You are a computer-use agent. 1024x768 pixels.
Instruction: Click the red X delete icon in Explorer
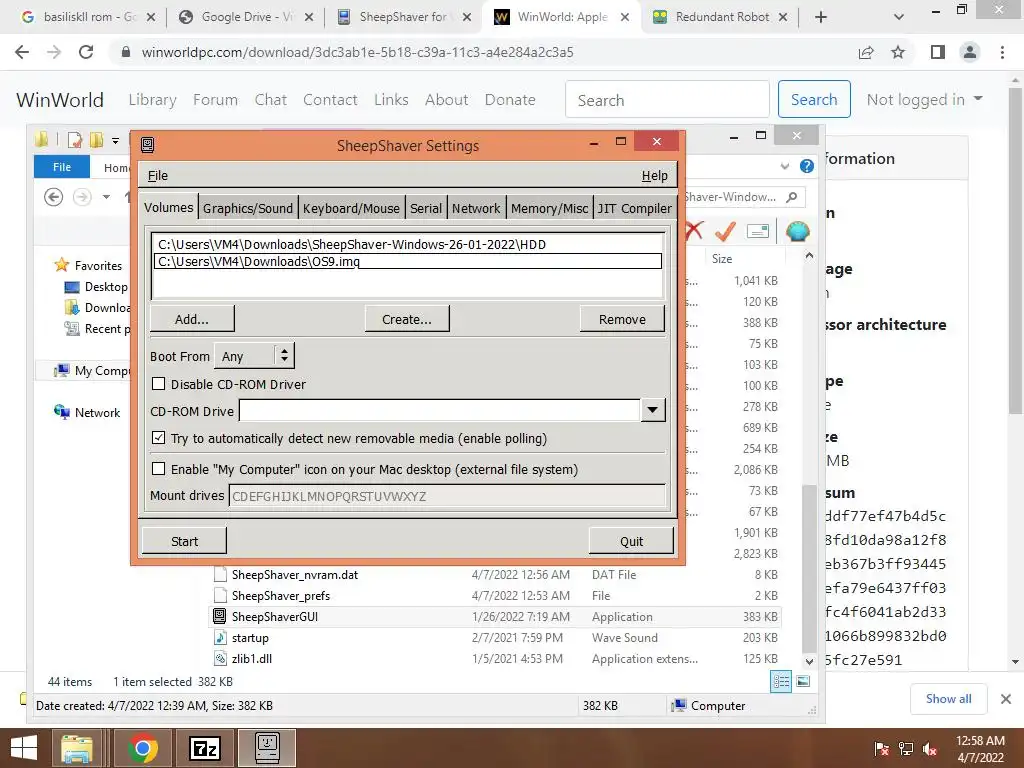pyautogui.click(x=694, y=231)
